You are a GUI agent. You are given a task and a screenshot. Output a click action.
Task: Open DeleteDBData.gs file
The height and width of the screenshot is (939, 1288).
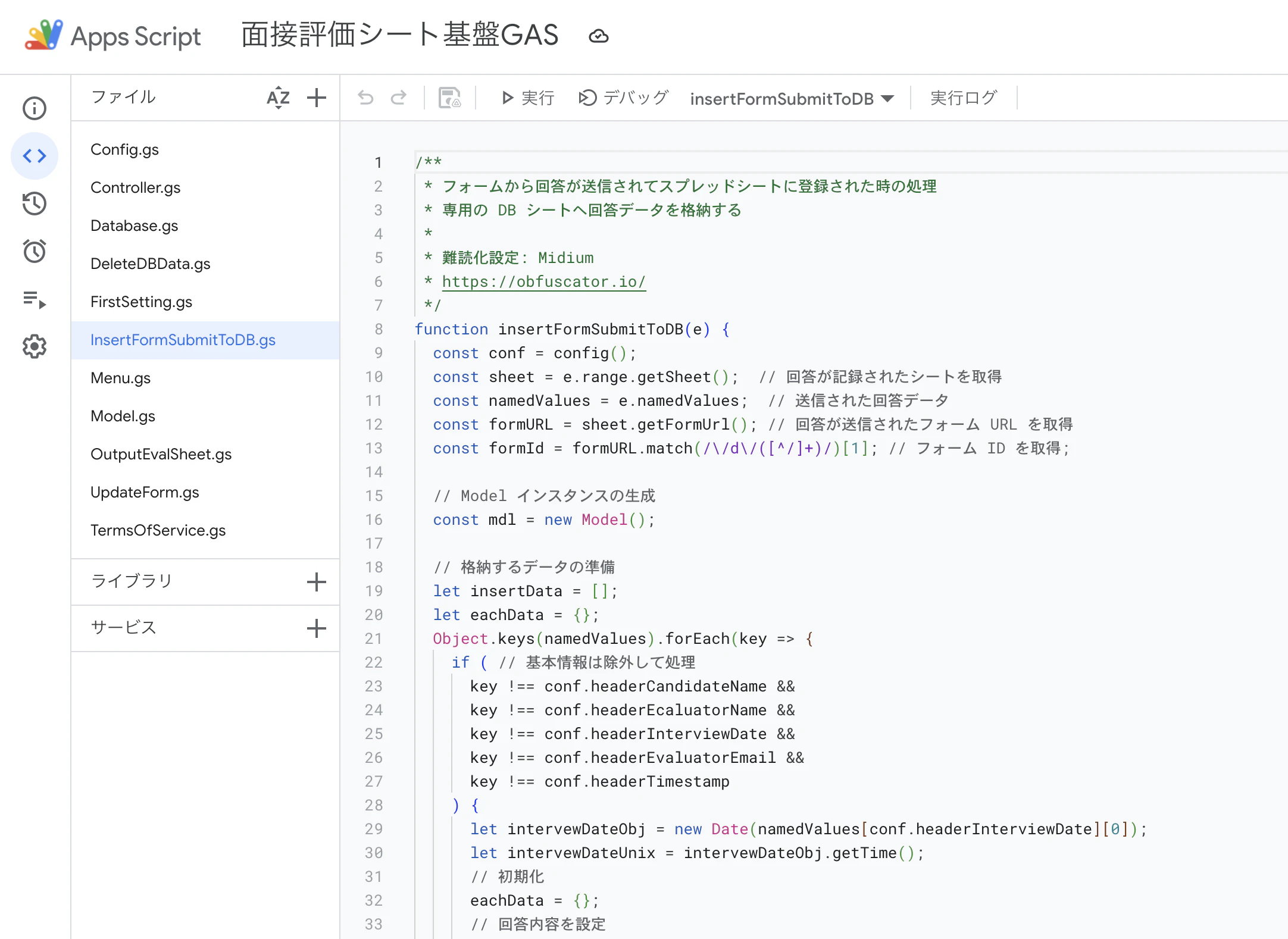pyautogui.click(x=205, y=264)
